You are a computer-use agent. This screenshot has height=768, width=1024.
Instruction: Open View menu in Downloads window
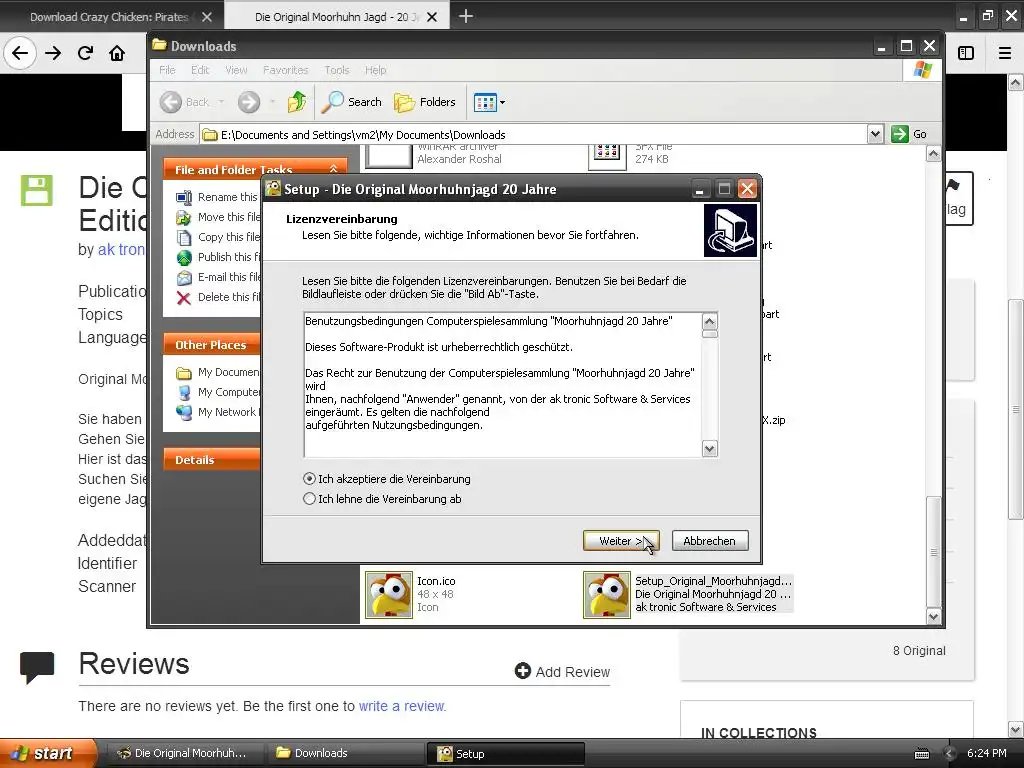coord(236,70)
